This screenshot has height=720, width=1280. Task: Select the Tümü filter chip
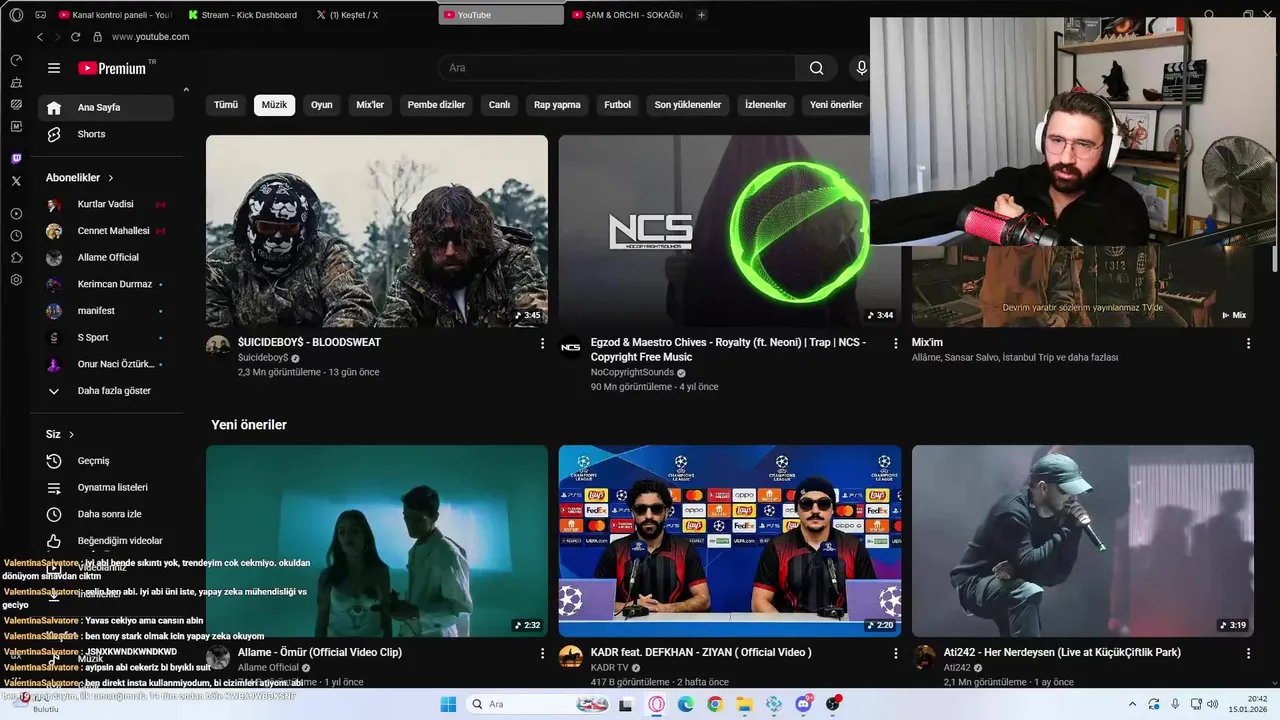pos(226,105)
